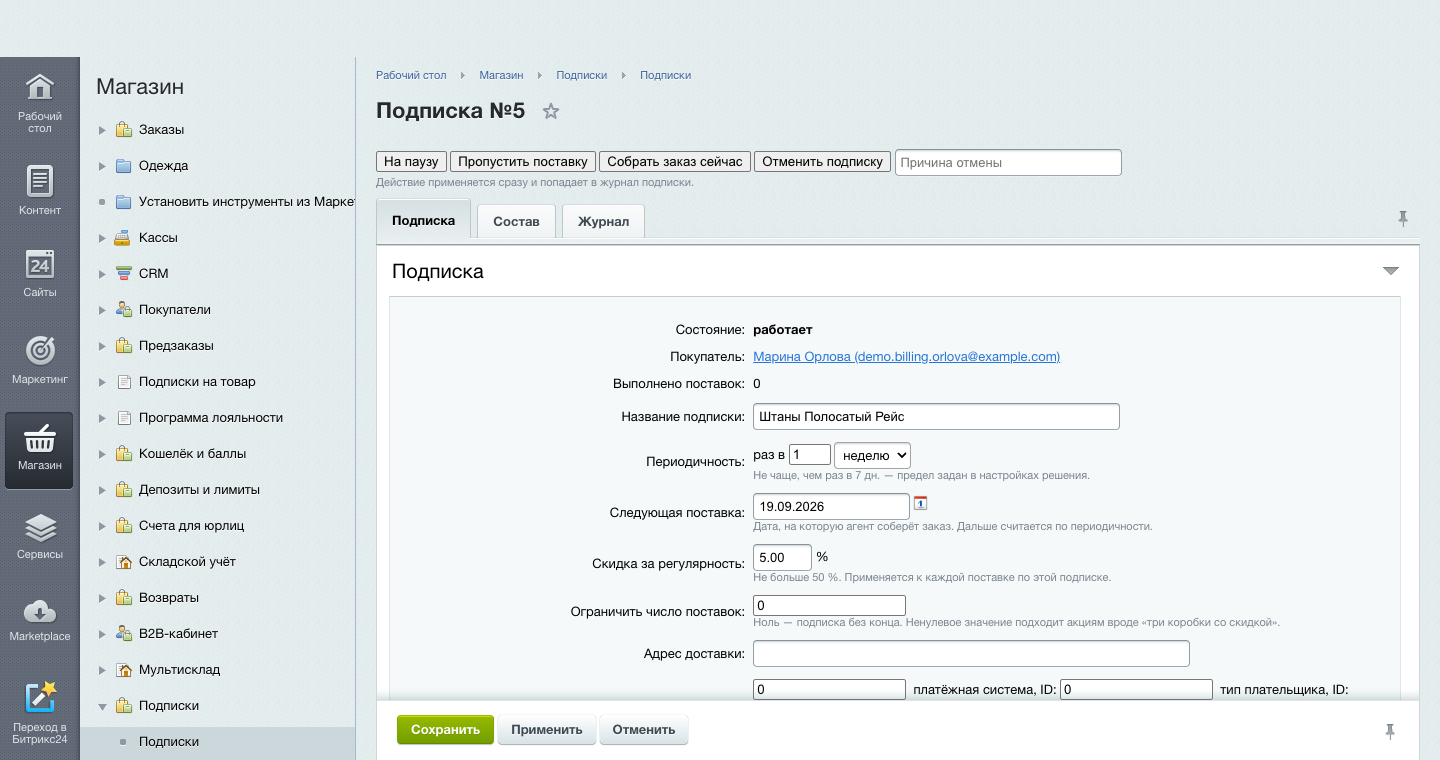Click Пропустить поставку button
The width and height of the screenshot is (1440, 760).
pos(523,161)
